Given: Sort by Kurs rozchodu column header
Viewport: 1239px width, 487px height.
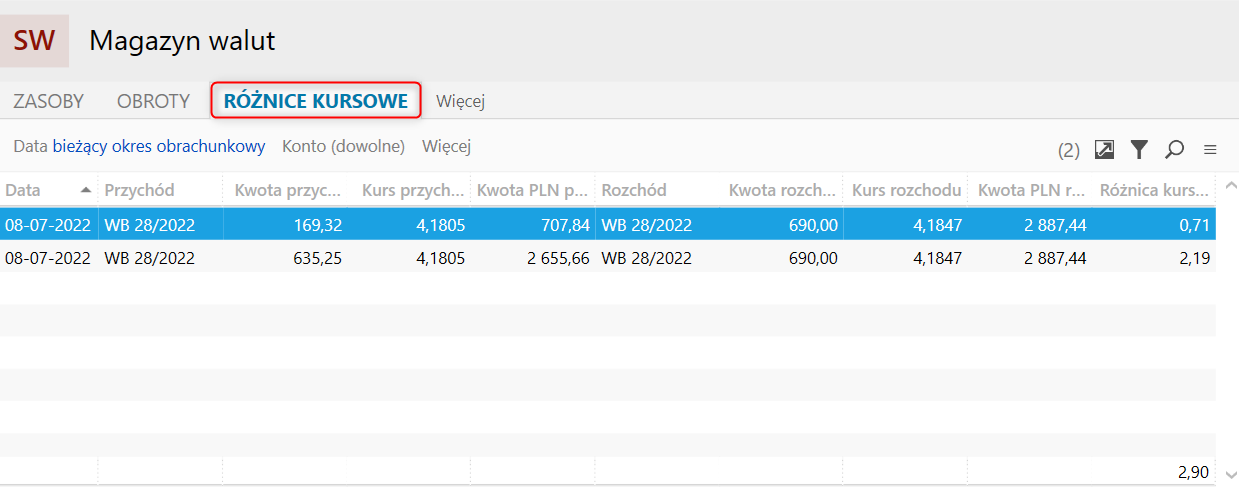Looking at the screenshot, I should tap(905, 190).
